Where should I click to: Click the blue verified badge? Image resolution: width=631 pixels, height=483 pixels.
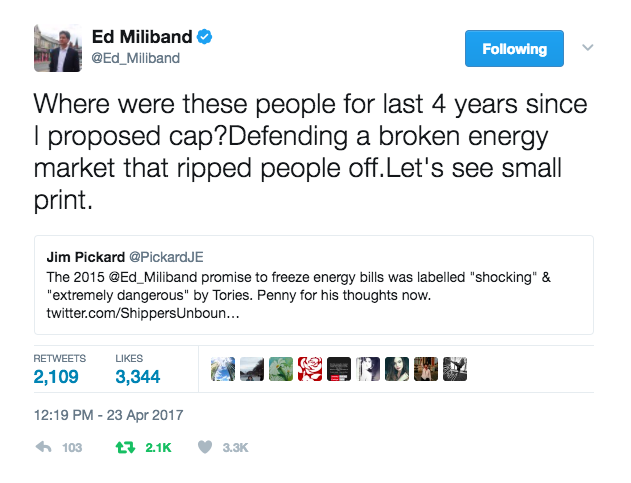pyautogui.click(x=204, y=37)
